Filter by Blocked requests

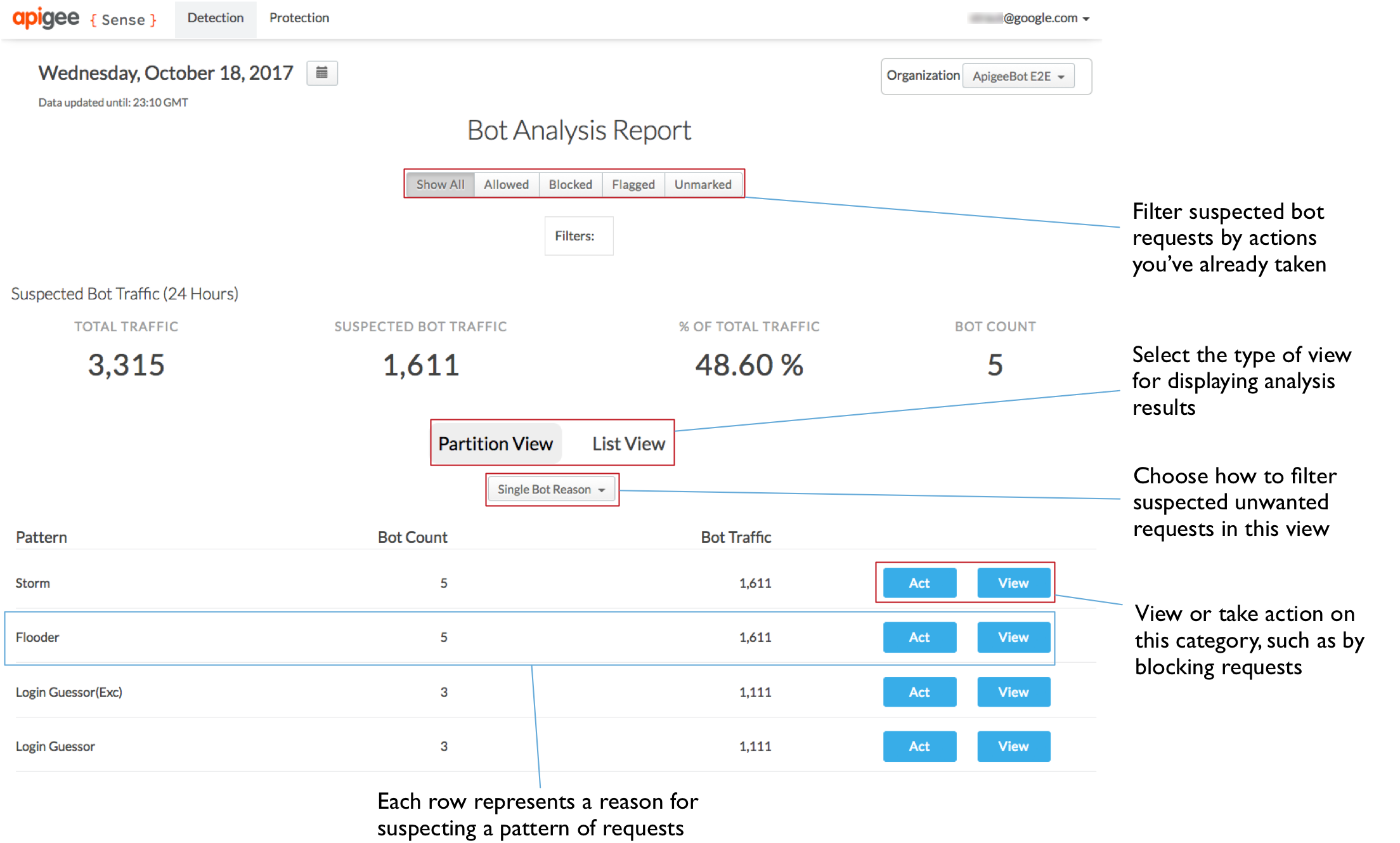(x=570, y=185)
